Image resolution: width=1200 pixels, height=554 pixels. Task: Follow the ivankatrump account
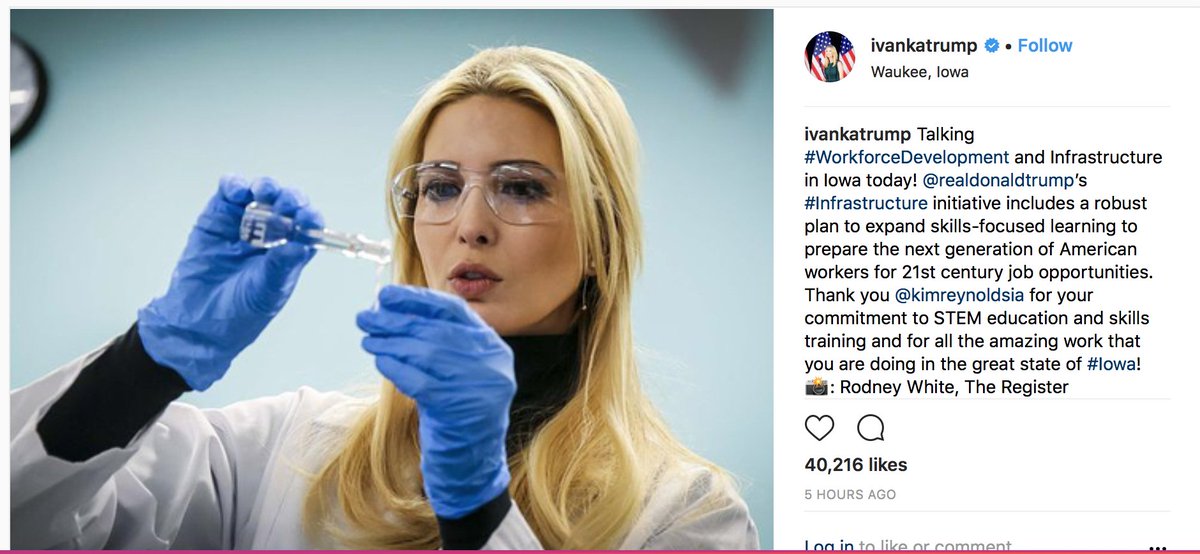(x=1045, y=46)
